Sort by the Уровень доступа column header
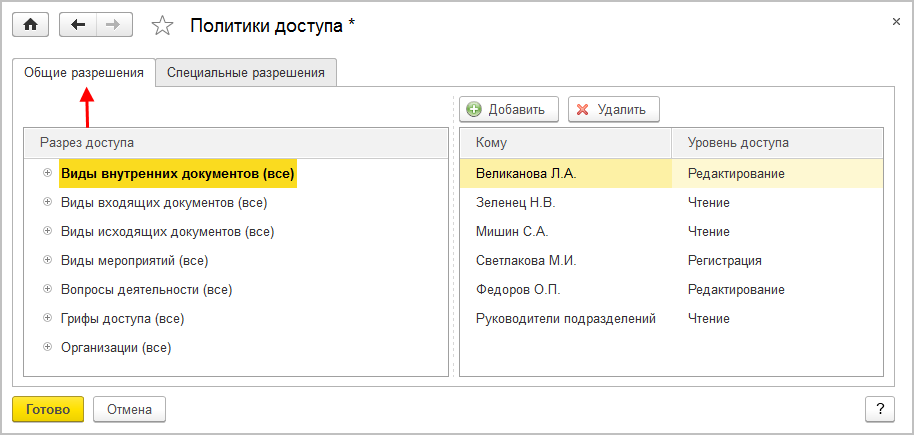The height and width of the screenshot is (435, 914). 738,143
